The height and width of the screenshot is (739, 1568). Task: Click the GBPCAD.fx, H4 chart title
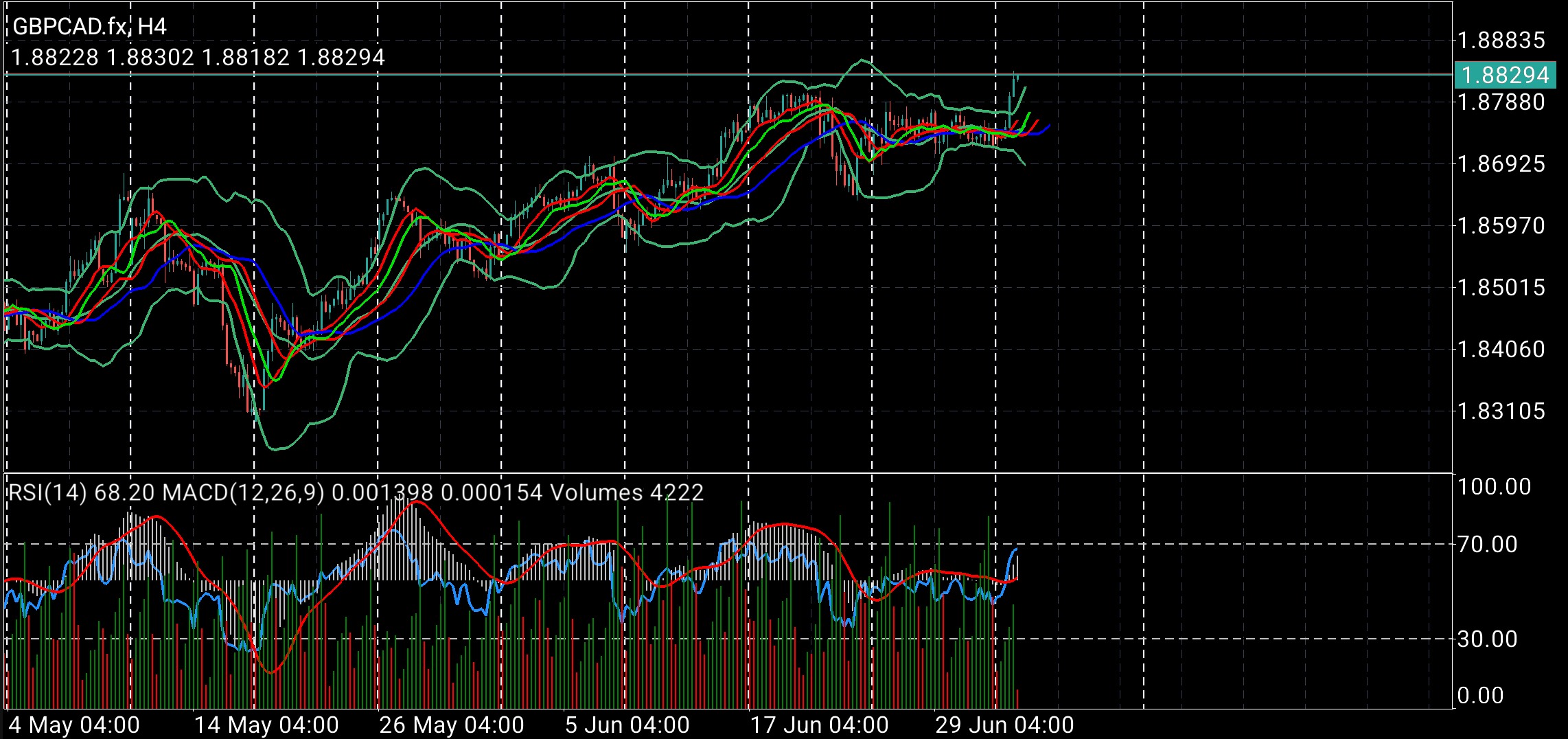(89, 27)
